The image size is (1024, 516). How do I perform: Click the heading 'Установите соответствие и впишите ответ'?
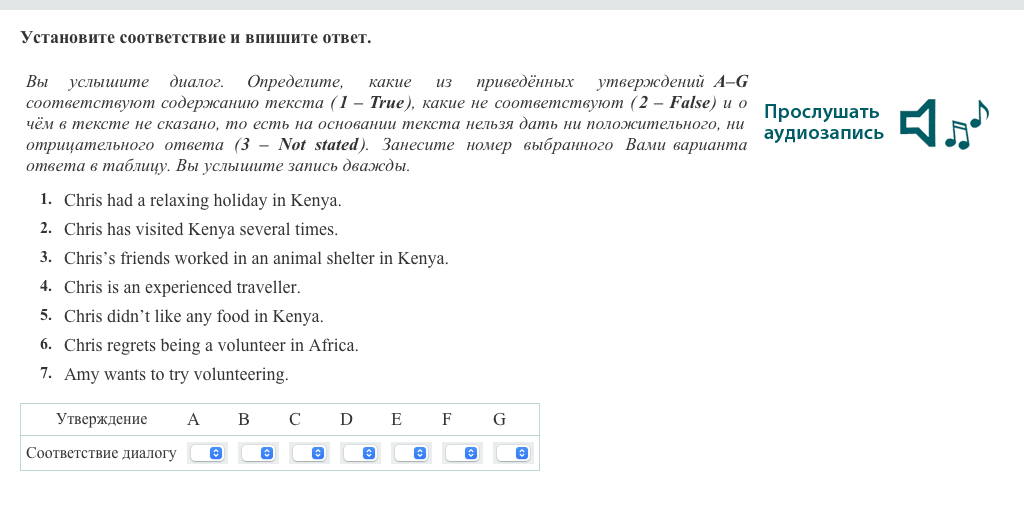(x=195, y=38)
